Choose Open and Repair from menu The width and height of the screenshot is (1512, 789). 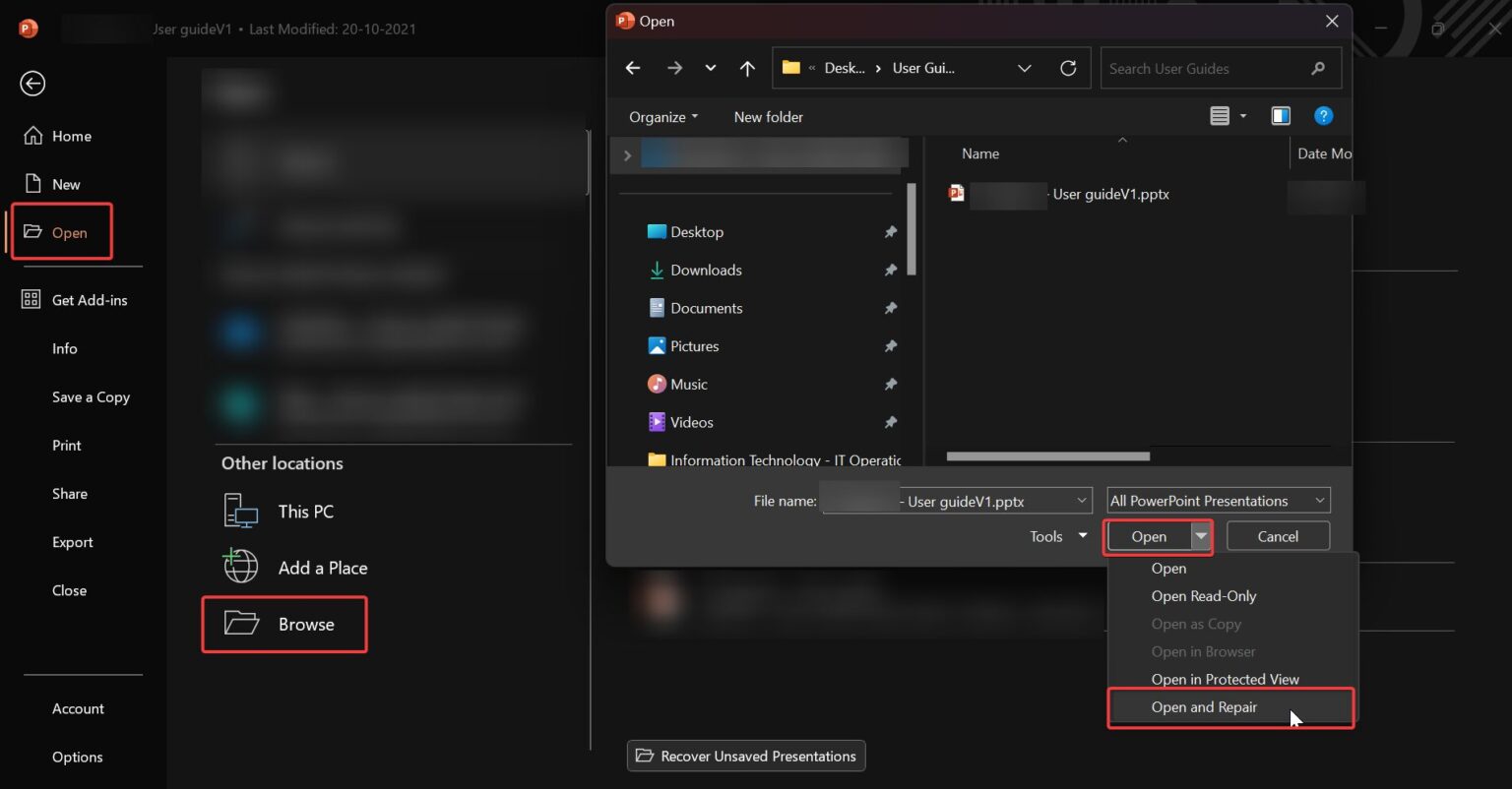pos(1231,707)
